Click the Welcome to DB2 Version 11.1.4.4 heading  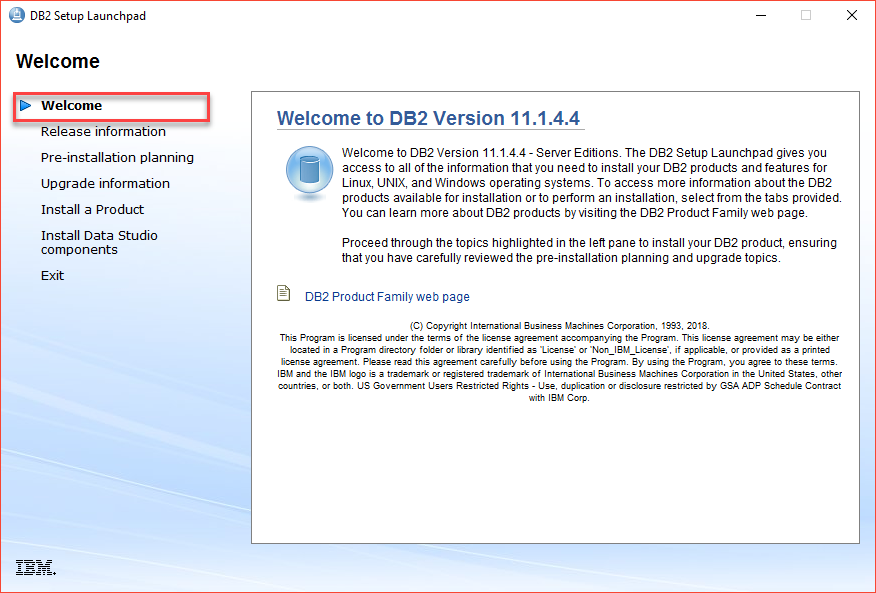point(429,118)
